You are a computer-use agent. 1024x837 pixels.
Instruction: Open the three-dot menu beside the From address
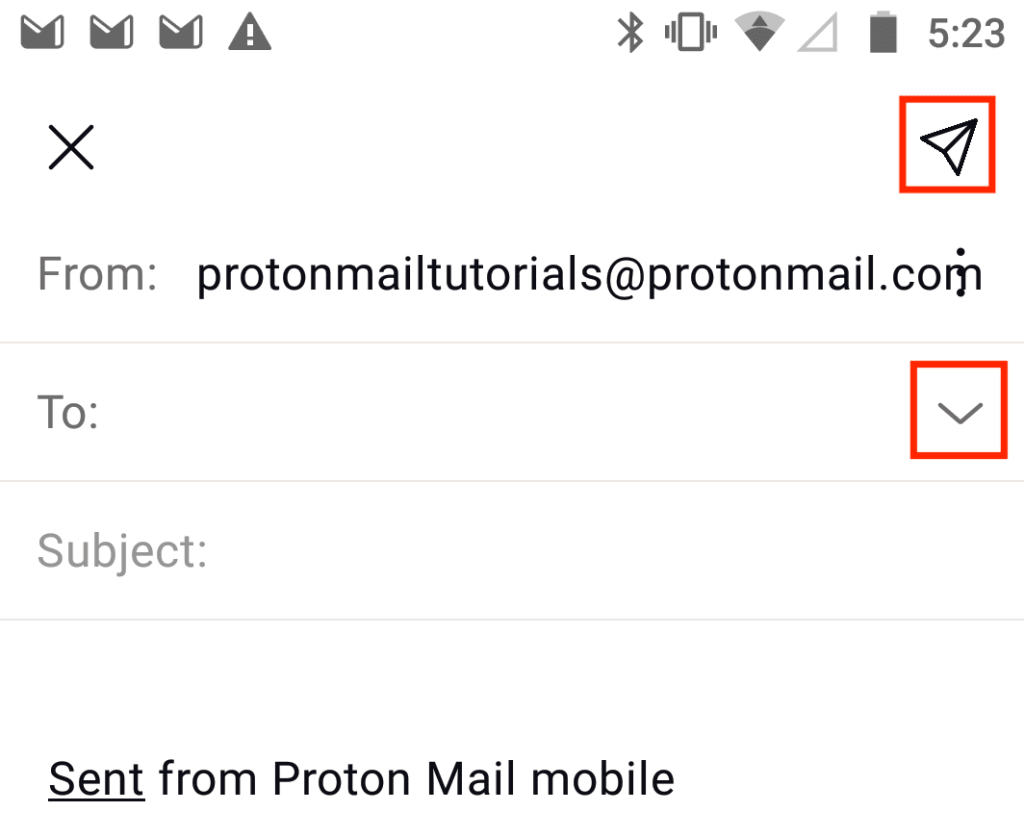[x=960, y=272]
